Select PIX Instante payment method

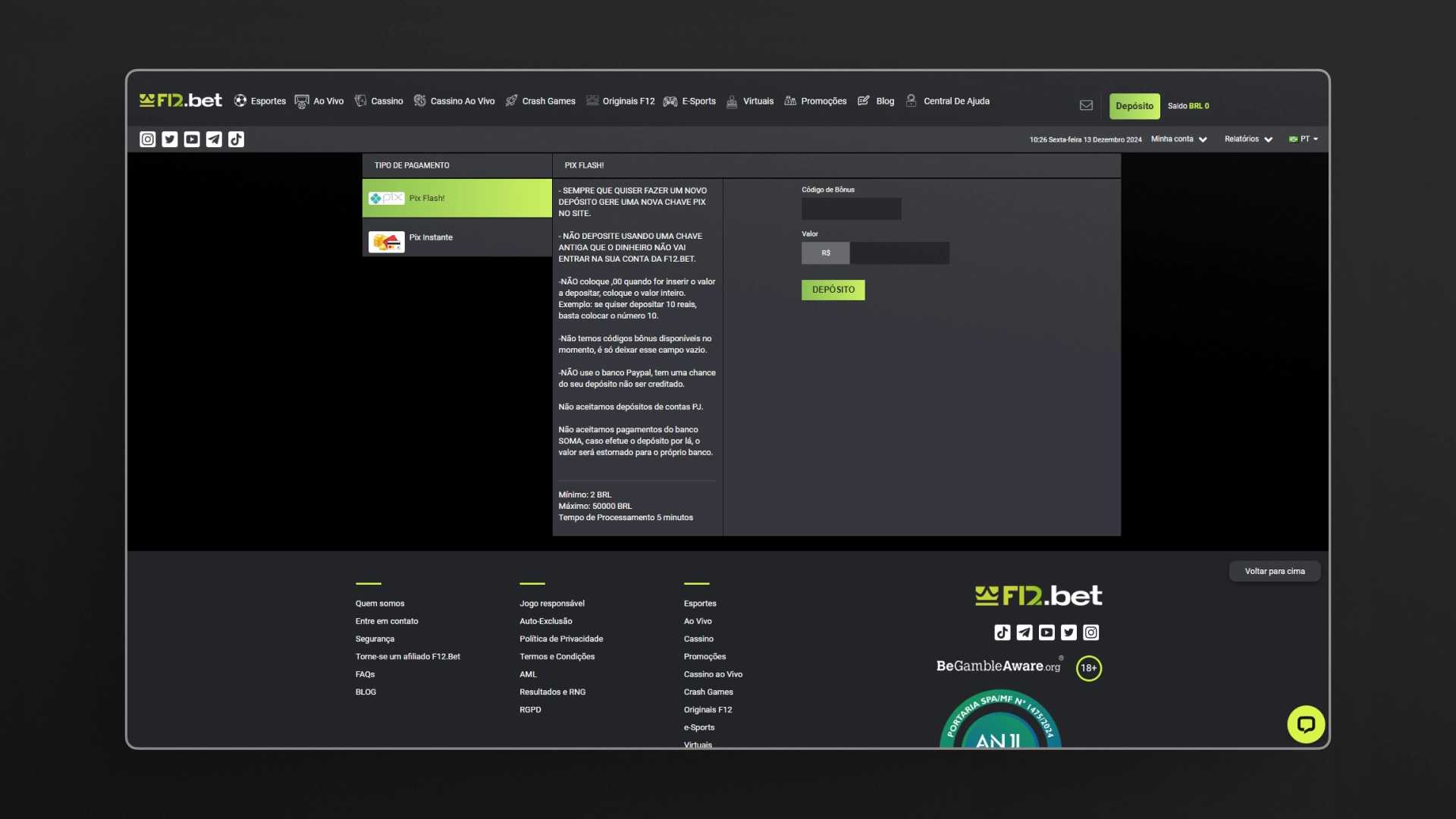point(456,237)
